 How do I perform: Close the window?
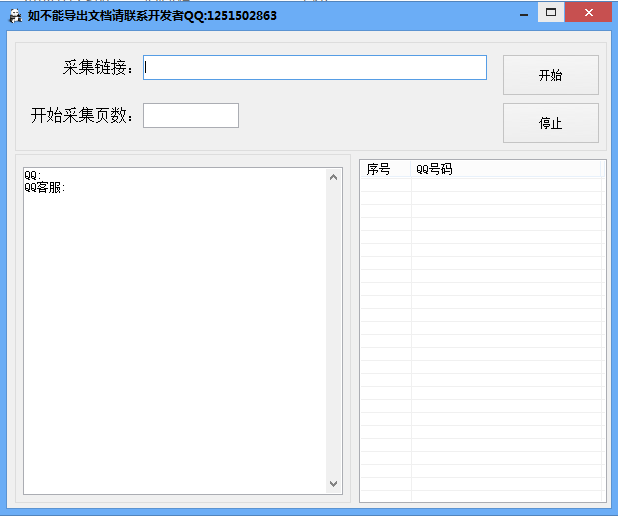tap(588, 13)
